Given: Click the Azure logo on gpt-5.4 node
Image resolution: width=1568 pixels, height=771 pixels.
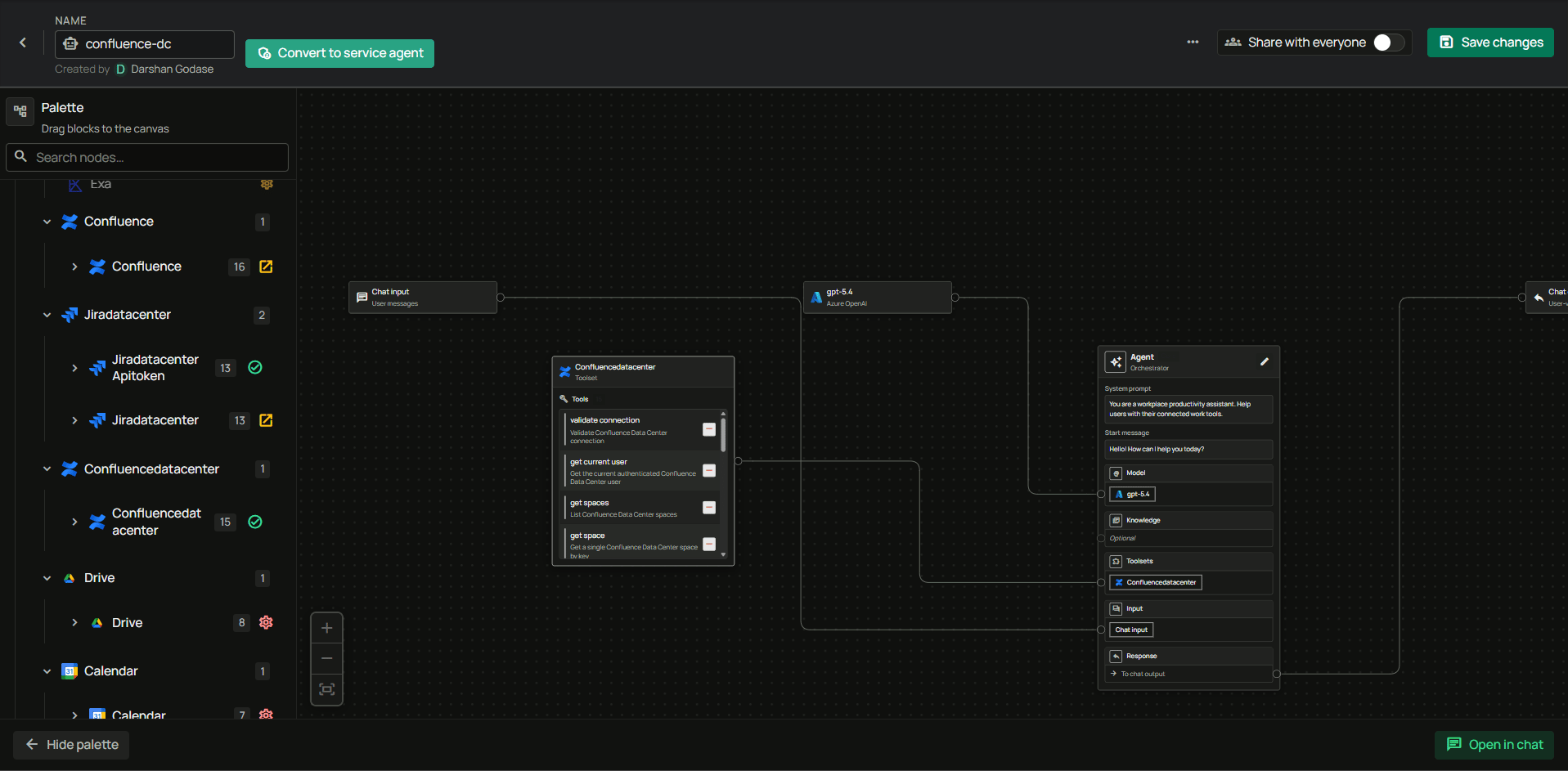Looking at the screenshot, I should 816,298.
